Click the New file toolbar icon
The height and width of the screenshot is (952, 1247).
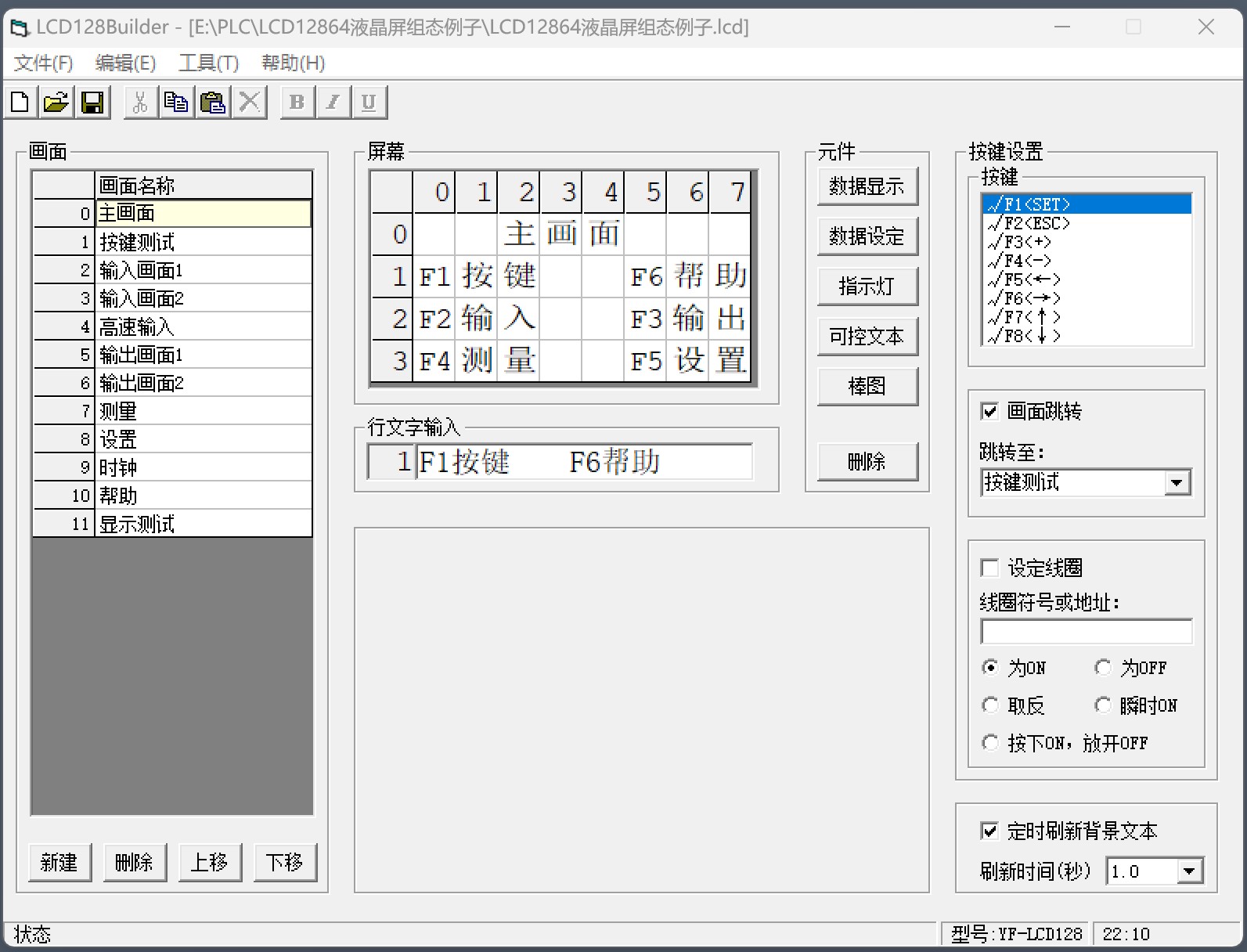point(20,103)
